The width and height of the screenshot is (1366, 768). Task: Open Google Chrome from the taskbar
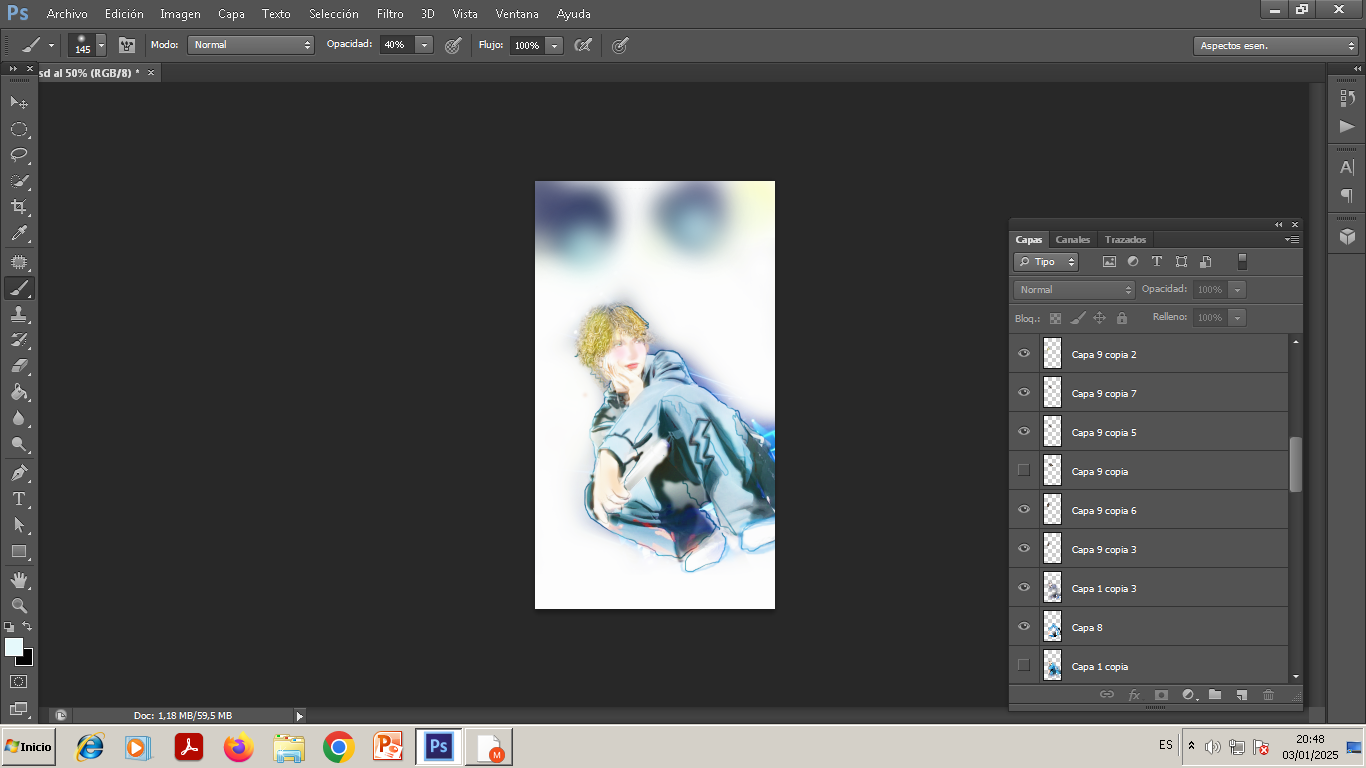pyautogui.click(x=339, y=747)
